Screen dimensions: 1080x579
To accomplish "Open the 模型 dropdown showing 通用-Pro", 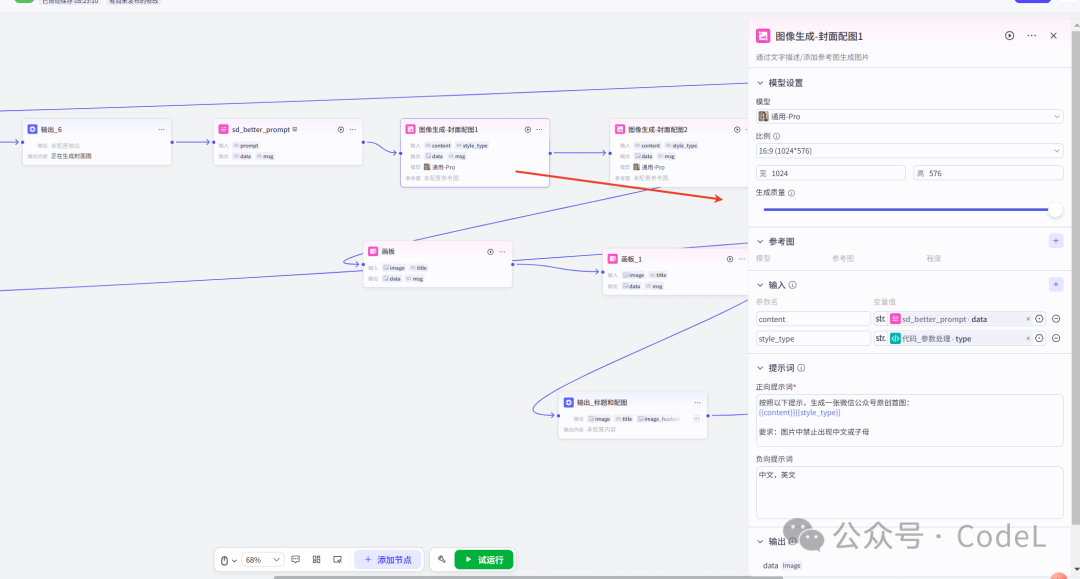I will [909, 116].
